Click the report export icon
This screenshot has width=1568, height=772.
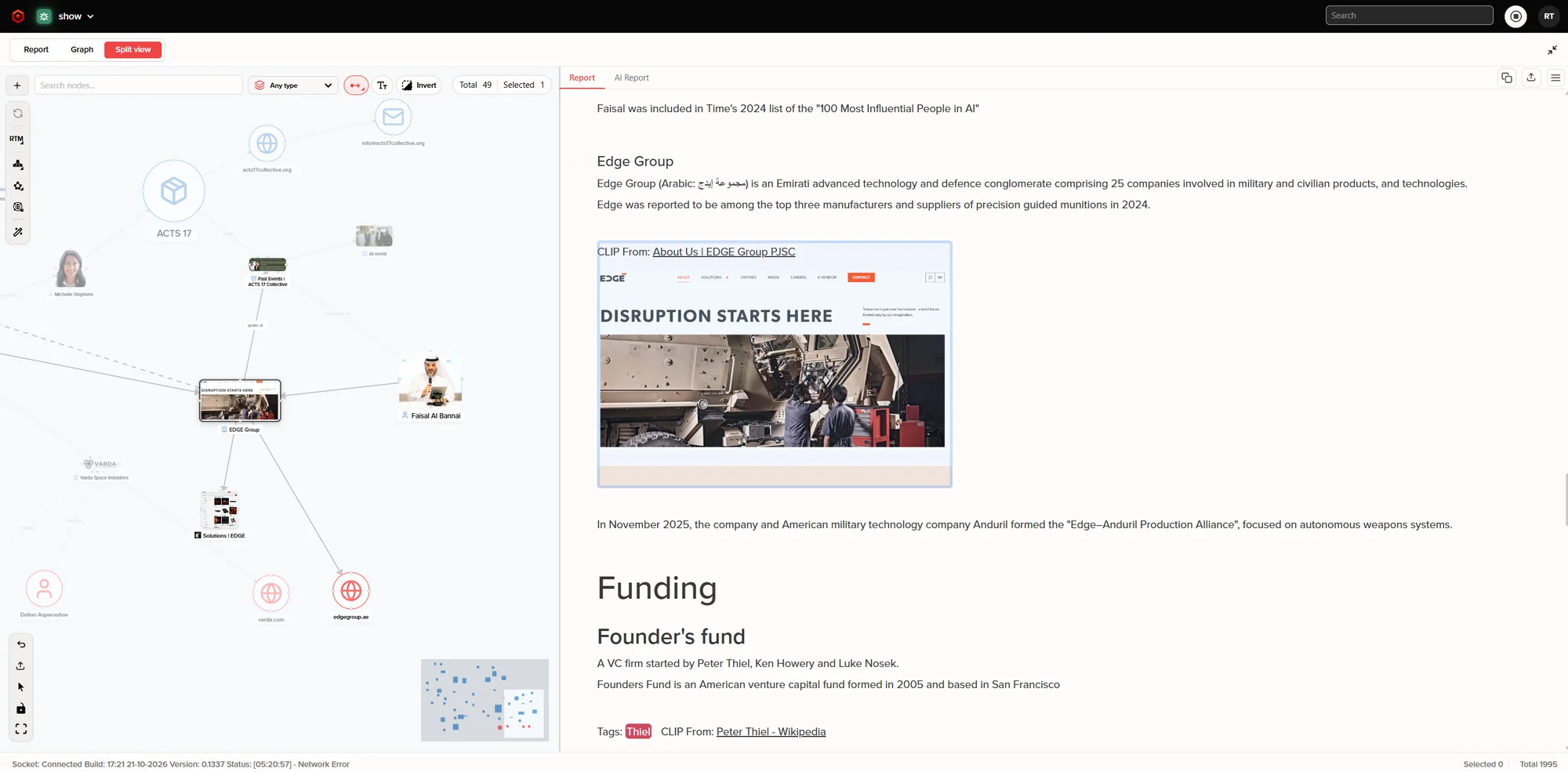pos(1530,78)
